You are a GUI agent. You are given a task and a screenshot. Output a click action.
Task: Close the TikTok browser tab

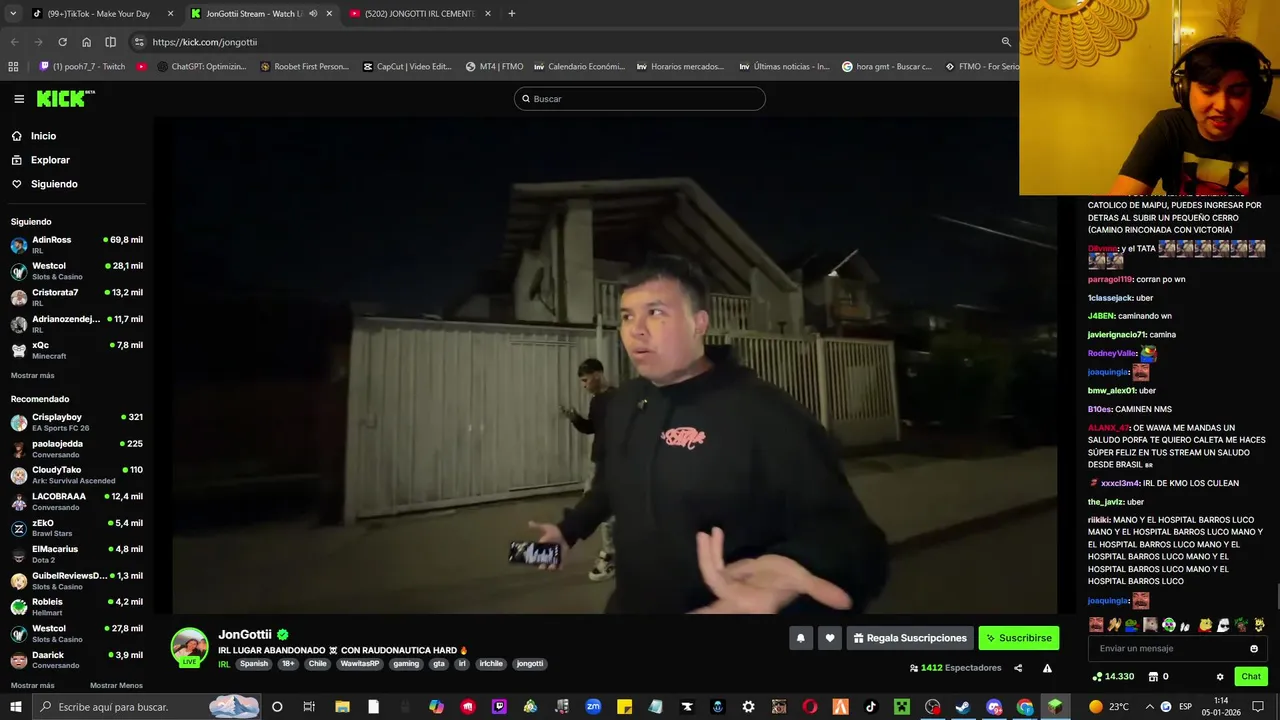pos(170,14)
